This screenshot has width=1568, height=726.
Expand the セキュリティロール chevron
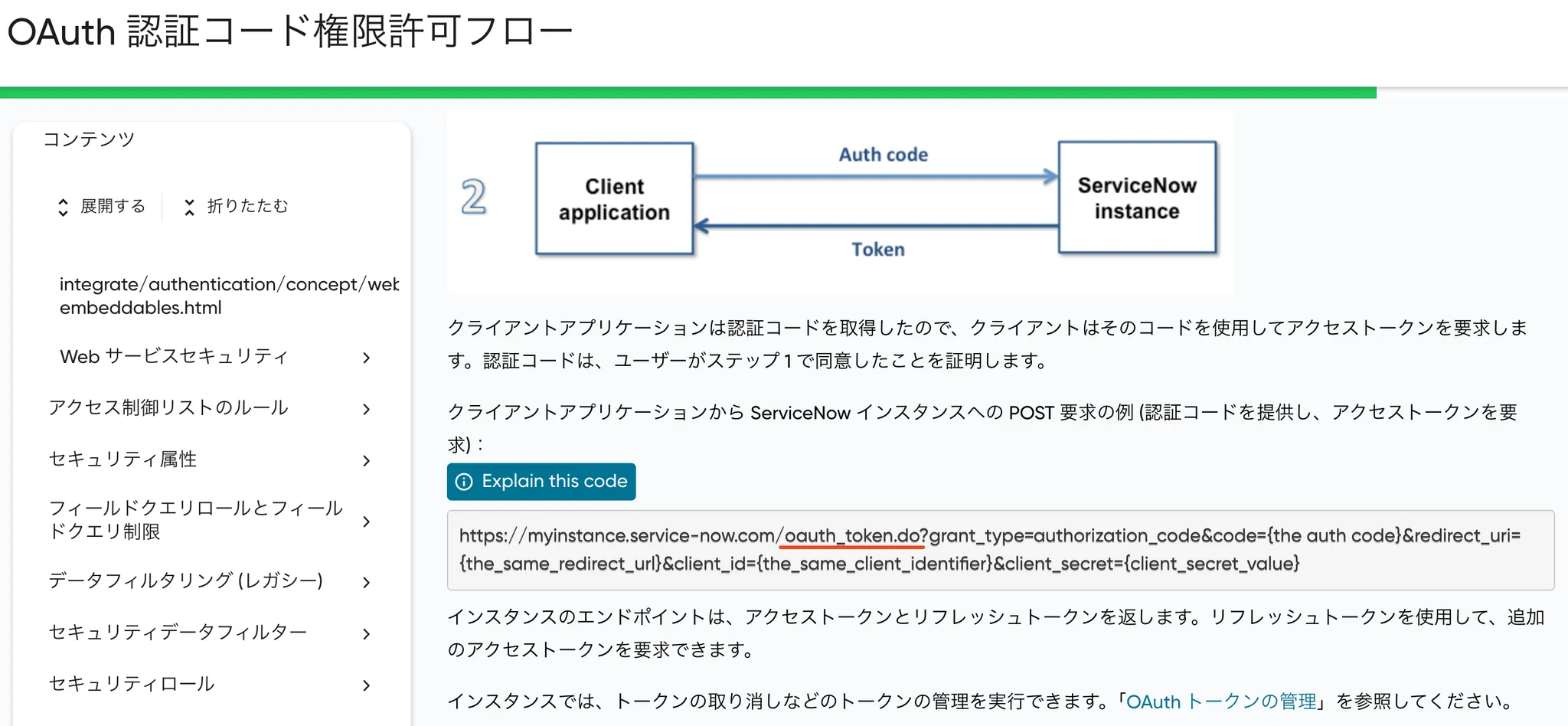click(367, 685)
